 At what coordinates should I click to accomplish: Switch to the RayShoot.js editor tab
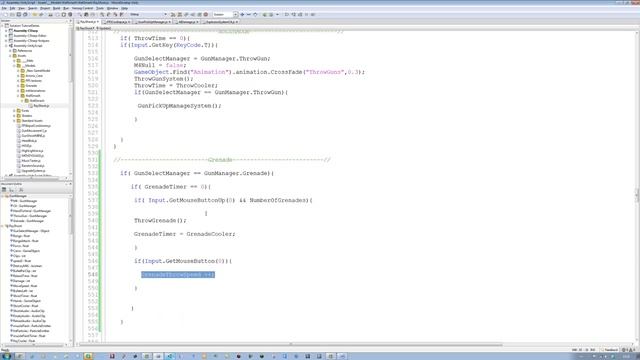pyautogui.click(x=89, y=22)
